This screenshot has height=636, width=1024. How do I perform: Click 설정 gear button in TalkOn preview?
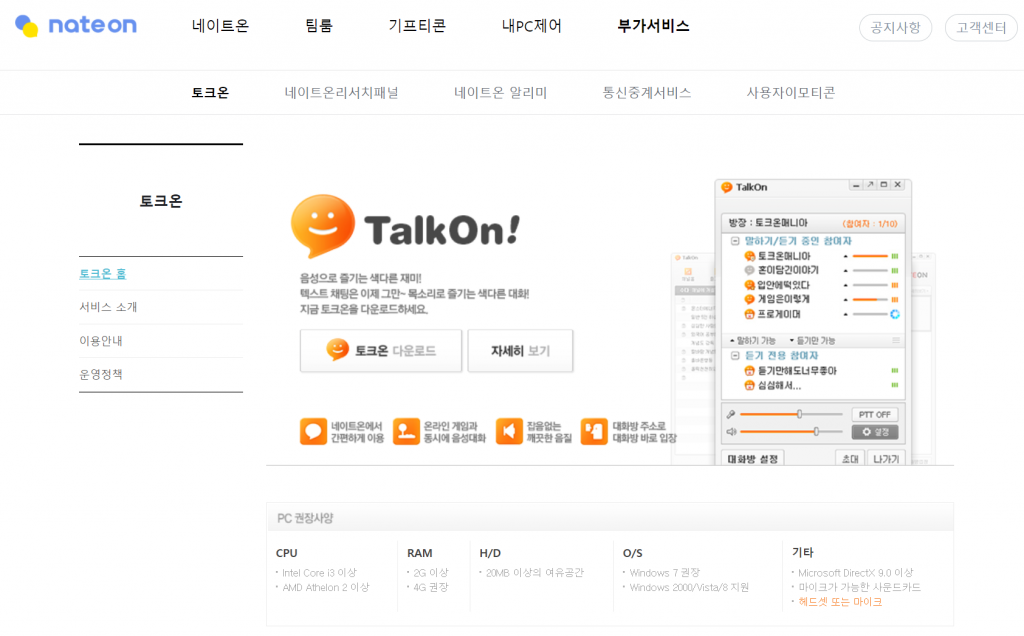point(874,432)
